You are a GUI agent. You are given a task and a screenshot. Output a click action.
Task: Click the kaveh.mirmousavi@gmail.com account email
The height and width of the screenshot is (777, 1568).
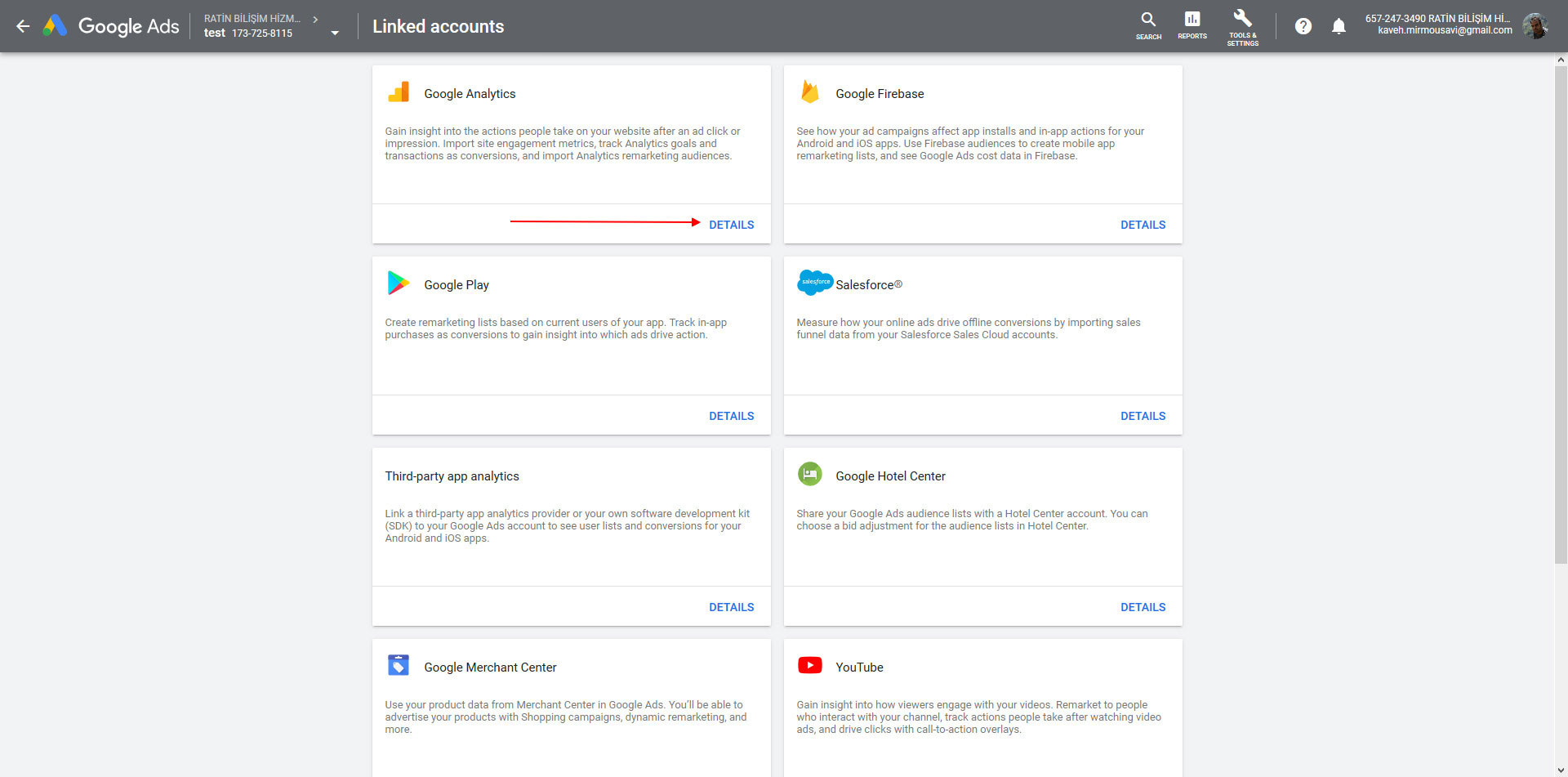pos(1445,30)
